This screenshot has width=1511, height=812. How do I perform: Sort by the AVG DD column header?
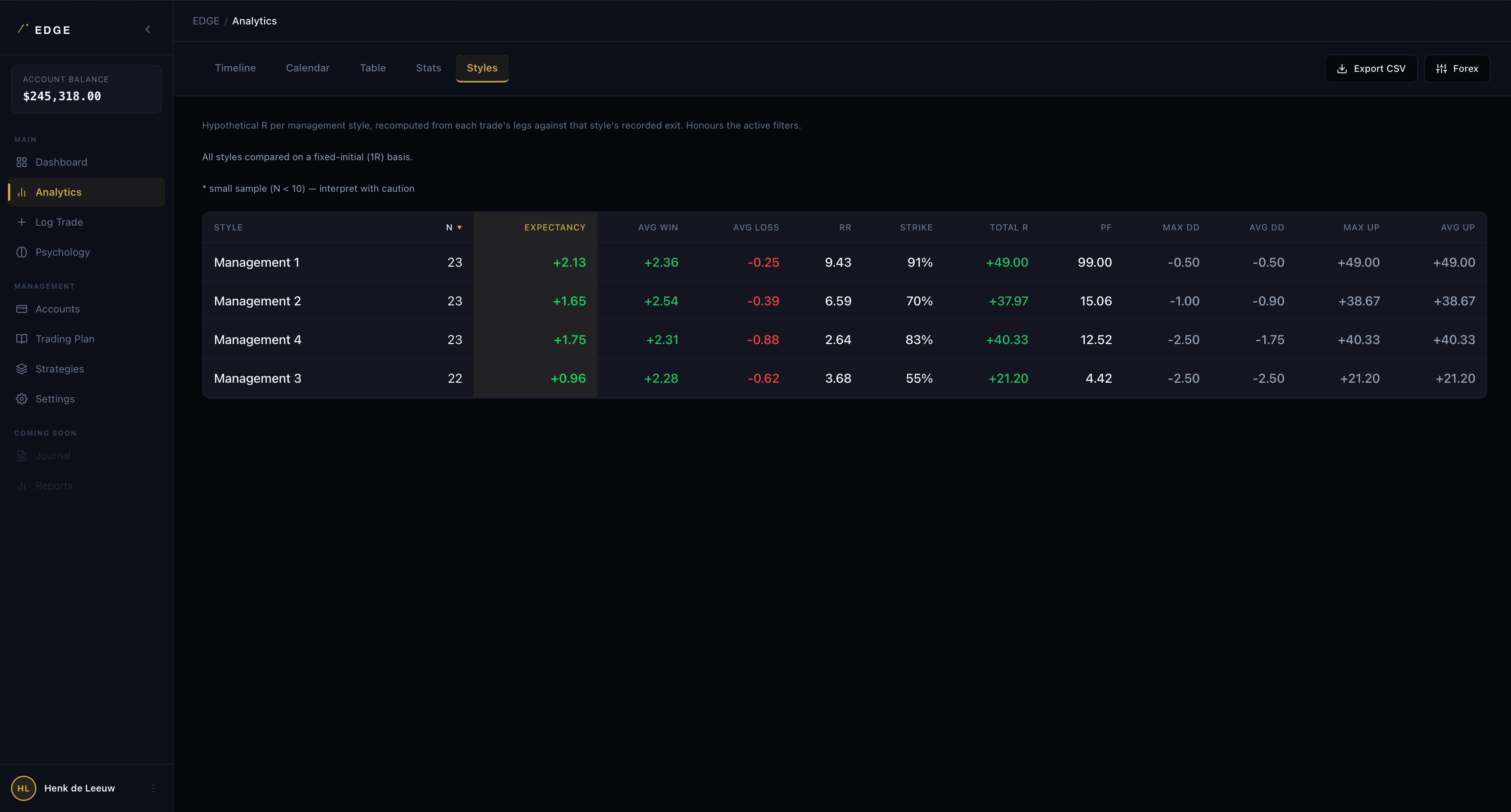pyautogui.click(x=1266, y=228)
